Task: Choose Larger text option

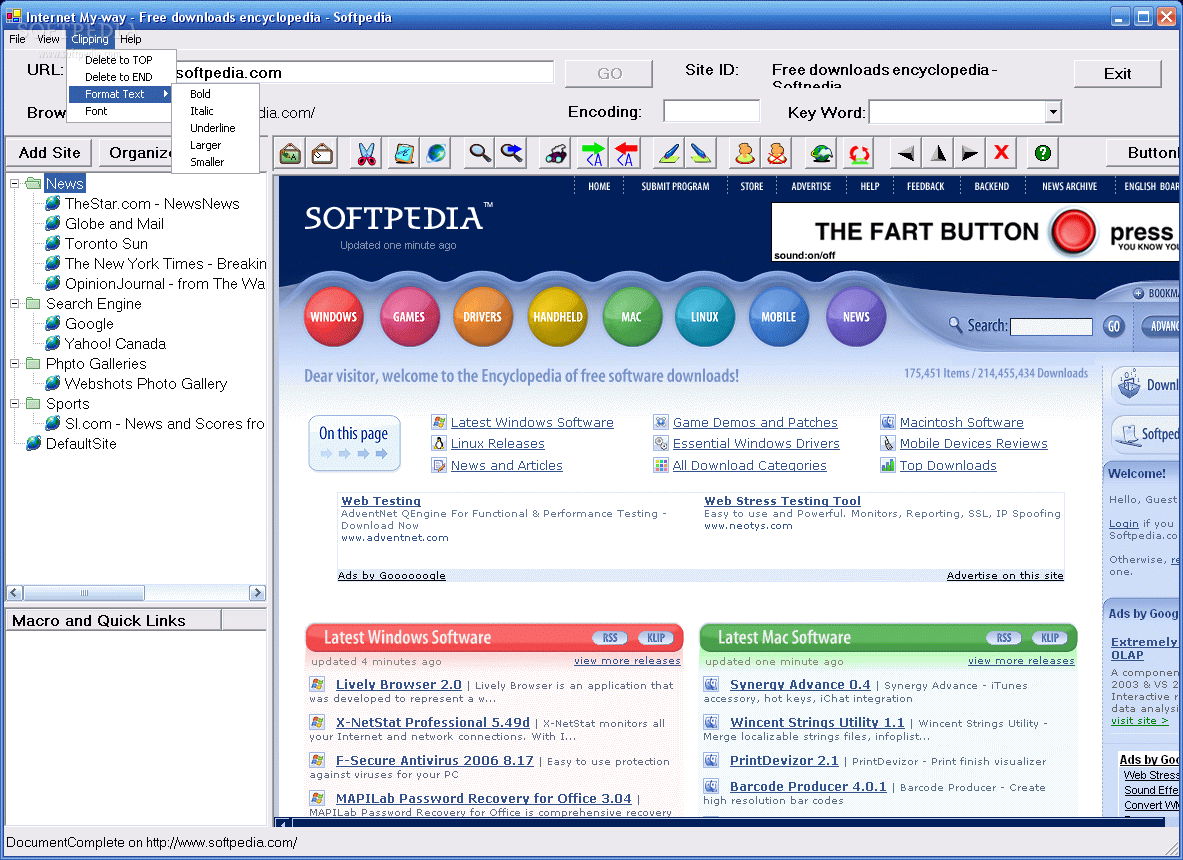Action: coord(205,145)
